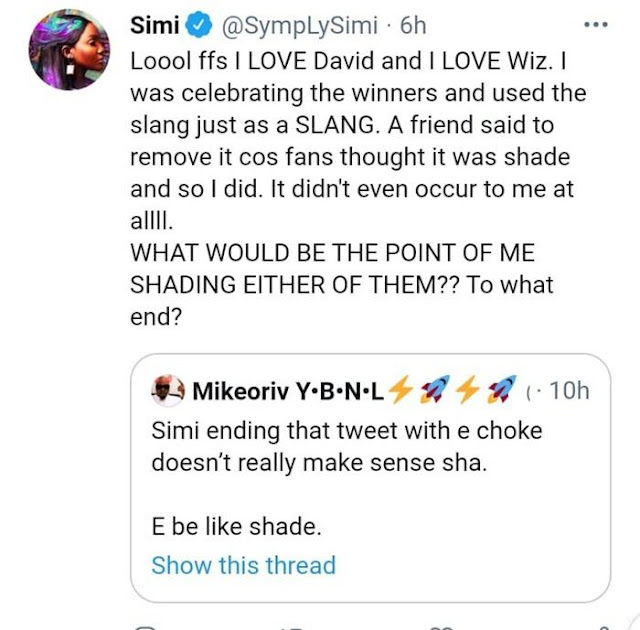Click the 10h timestamp in the quoted tweet

(569, 390)
